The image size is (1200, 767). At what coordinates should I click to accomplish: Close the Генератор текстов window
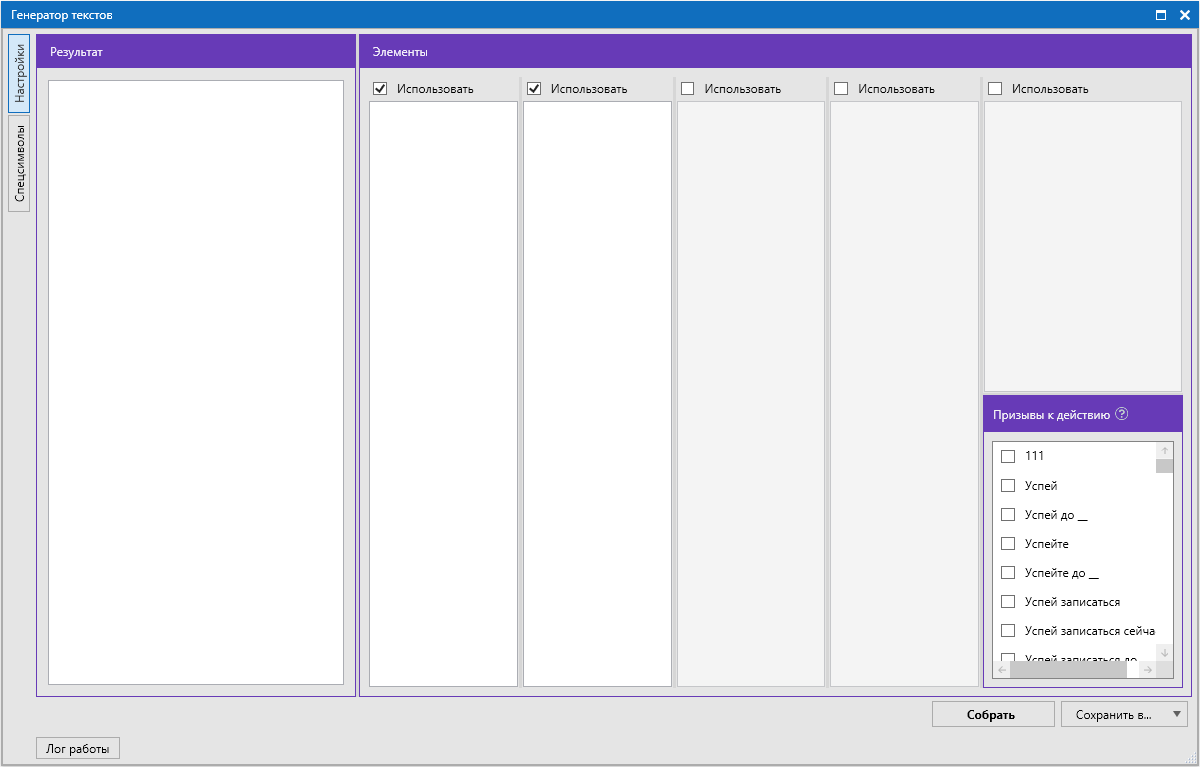coord(1184,15)
